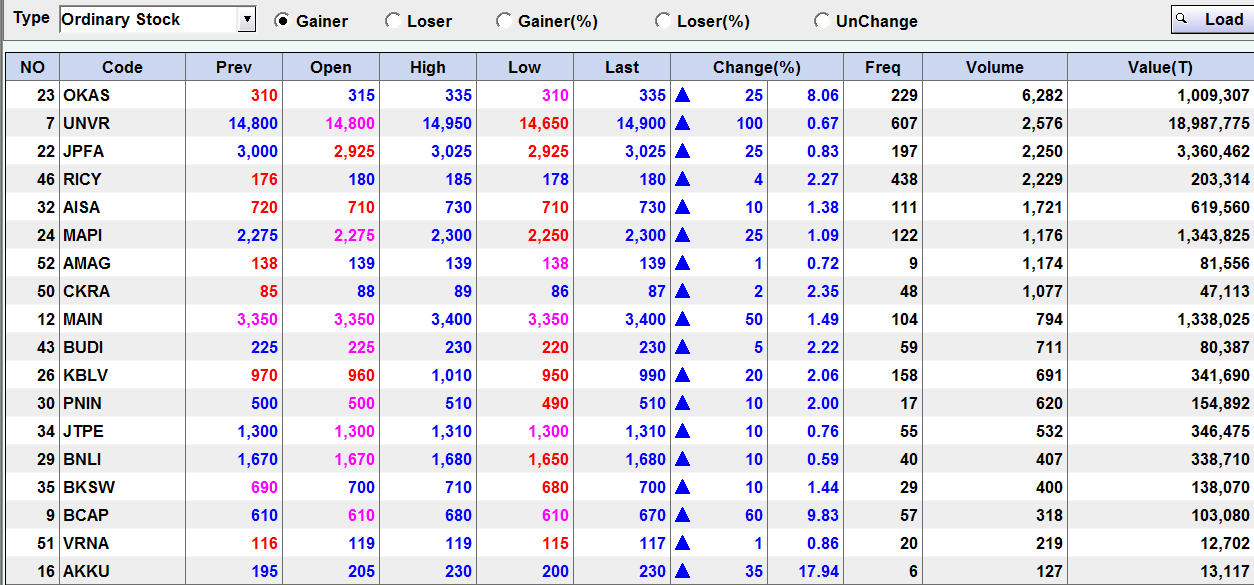Choose the Loser(%) radio option

662,21
